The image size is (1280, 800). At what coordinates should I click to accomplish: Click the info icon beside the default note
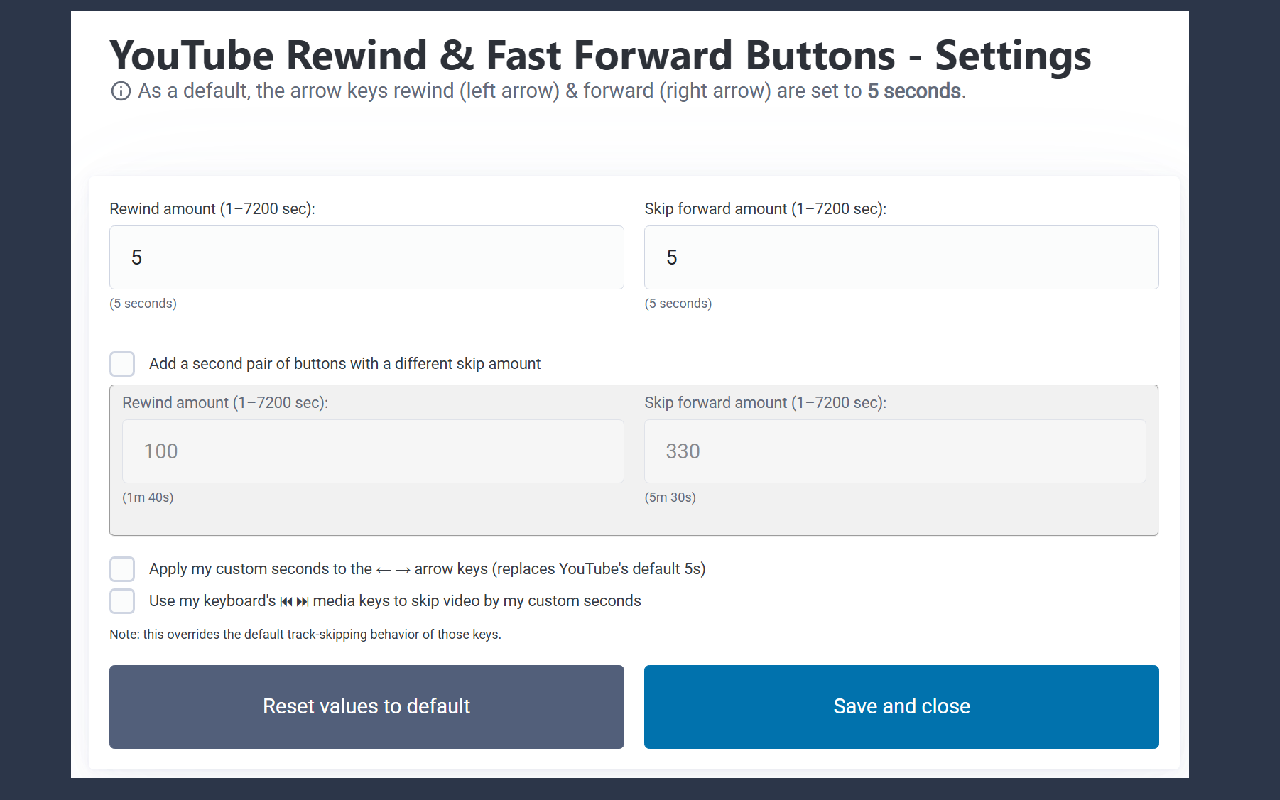[x=121, y=92]
